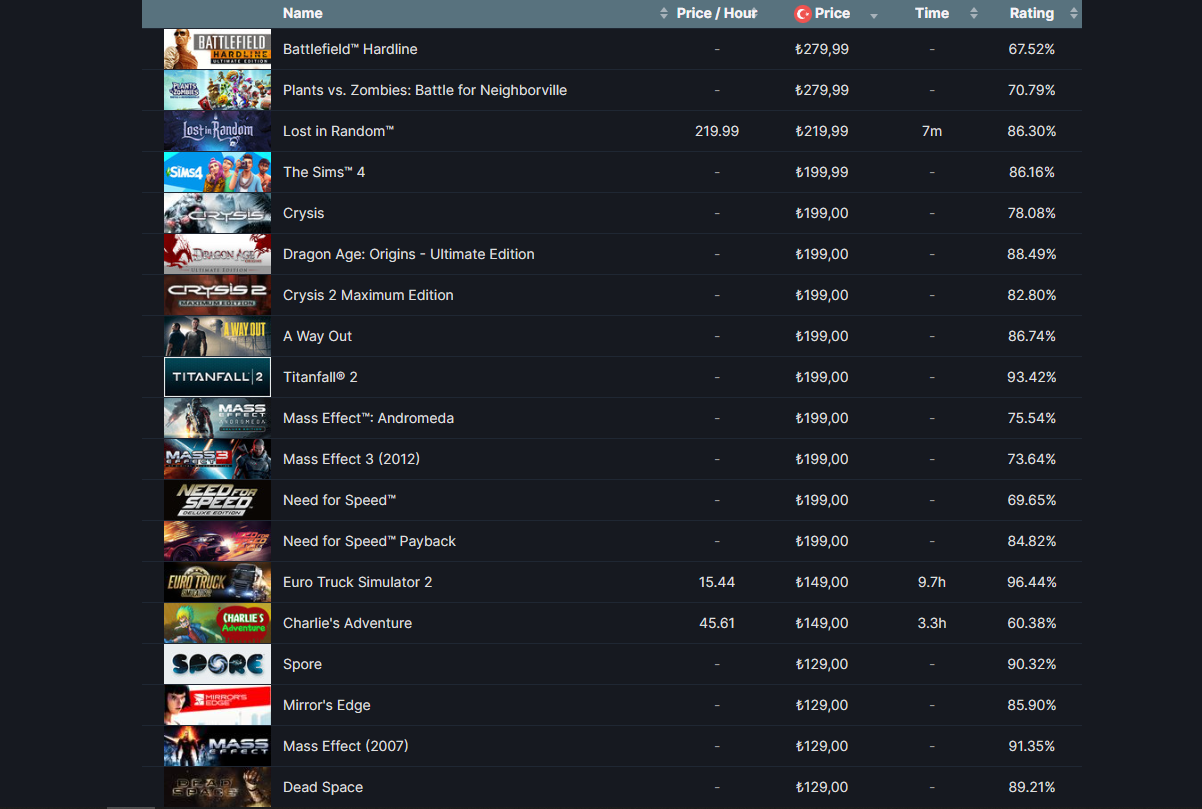Image resolution: width=1202 pixels, height=809 pixels.
Task: Open Dragon Age Origins thumbnail
Action: pos(217,254)
